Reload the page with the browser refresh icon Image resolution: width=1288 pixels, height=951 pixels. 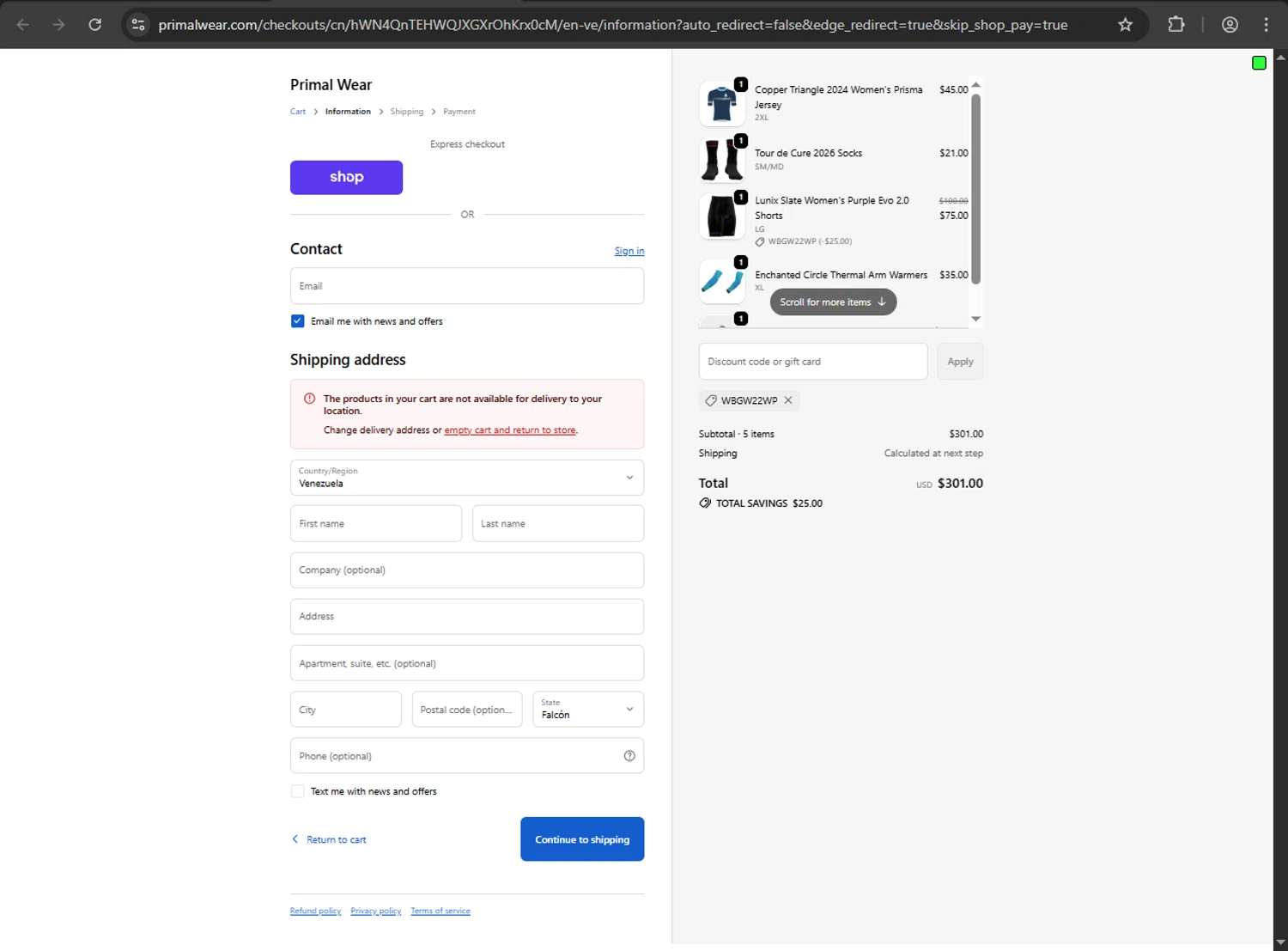click(x=95, y=25)
